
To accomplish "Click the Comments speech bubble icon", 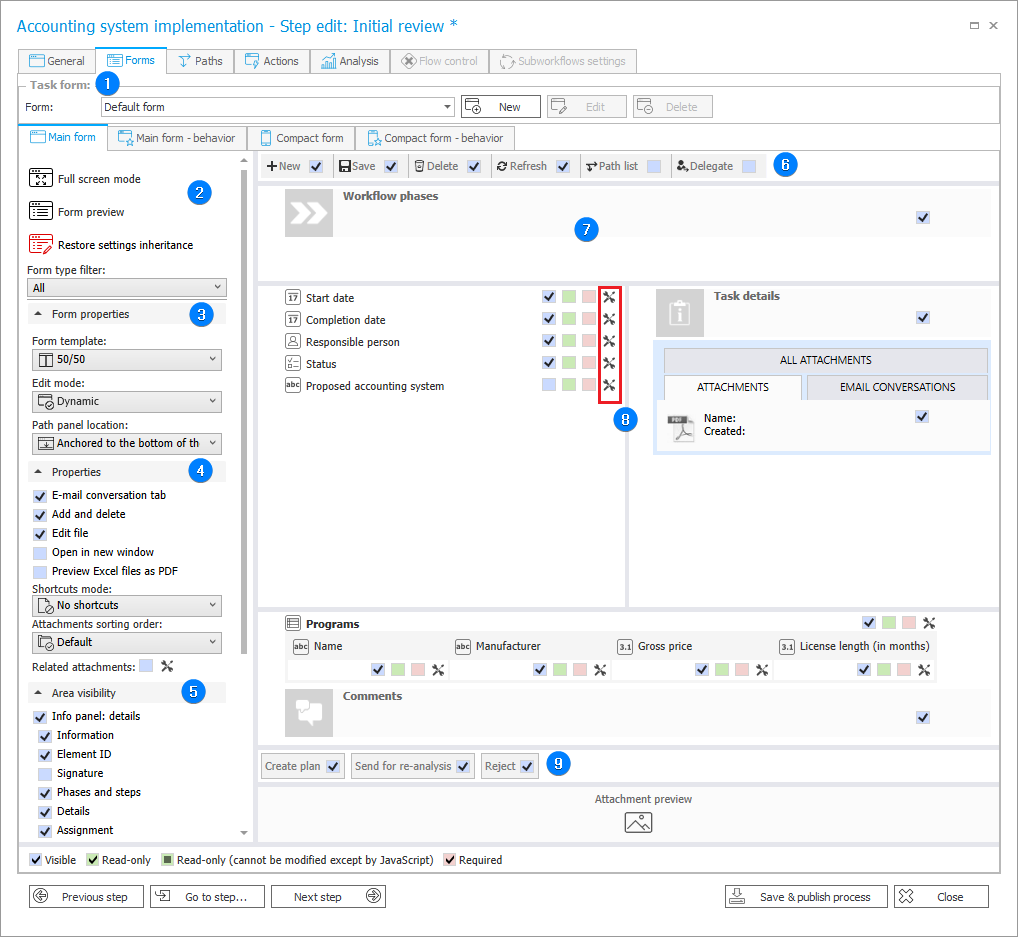I will click(308, 712).
